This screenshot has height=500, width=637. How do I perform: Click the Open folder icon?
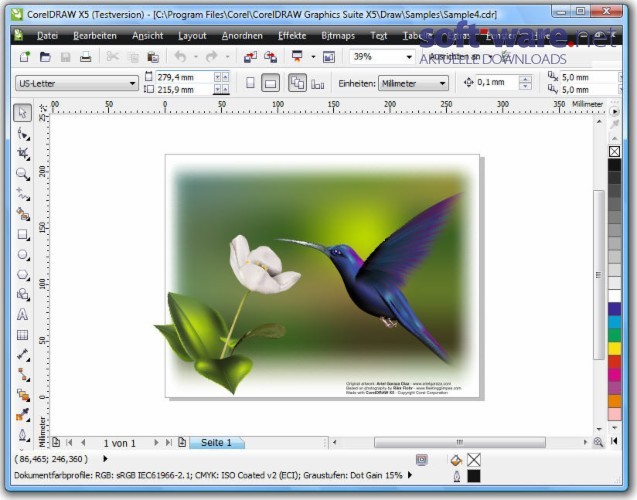(45, 57)
